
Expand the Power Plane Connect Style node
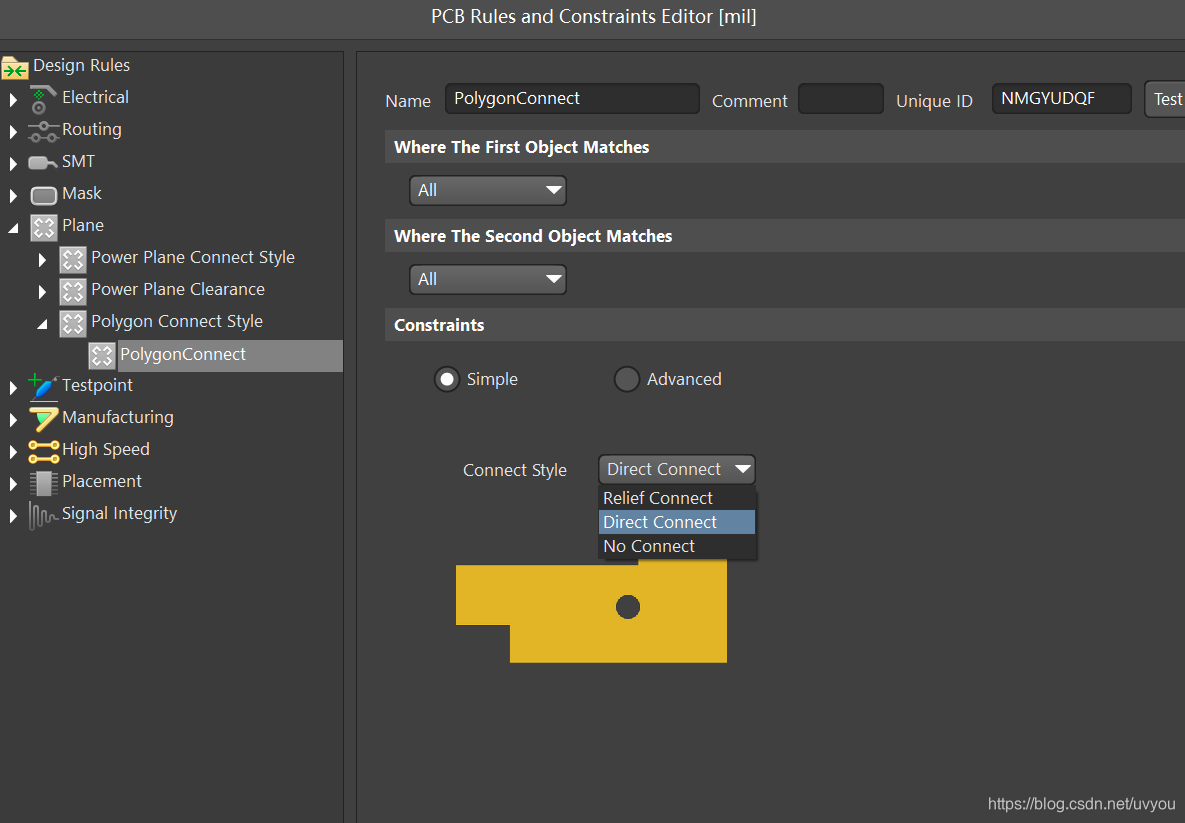[x=42, y=258]
